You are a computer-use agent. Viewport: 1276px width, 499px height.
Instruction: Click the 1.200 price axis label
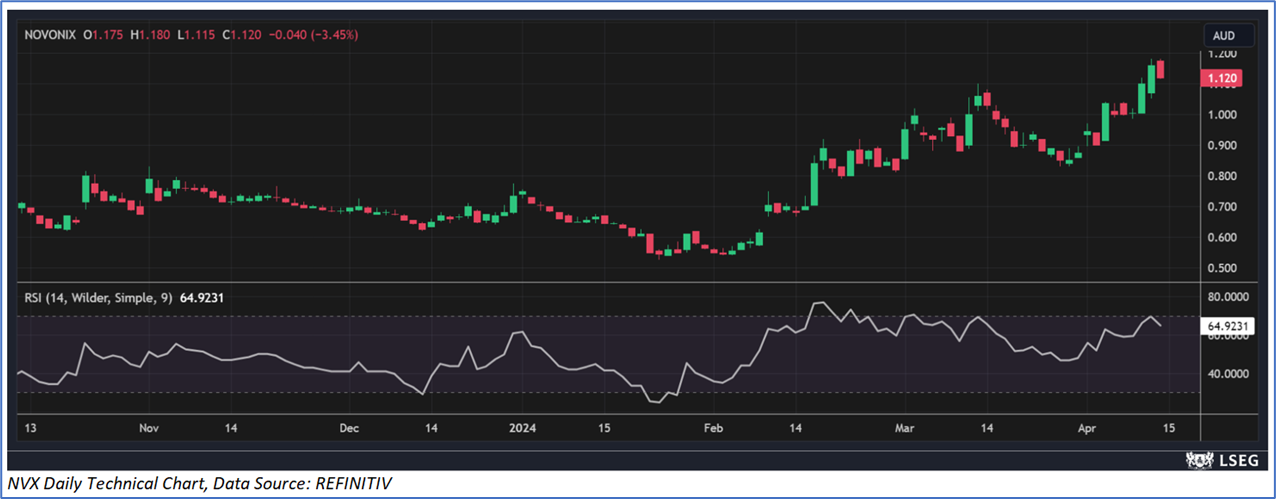1224,53
